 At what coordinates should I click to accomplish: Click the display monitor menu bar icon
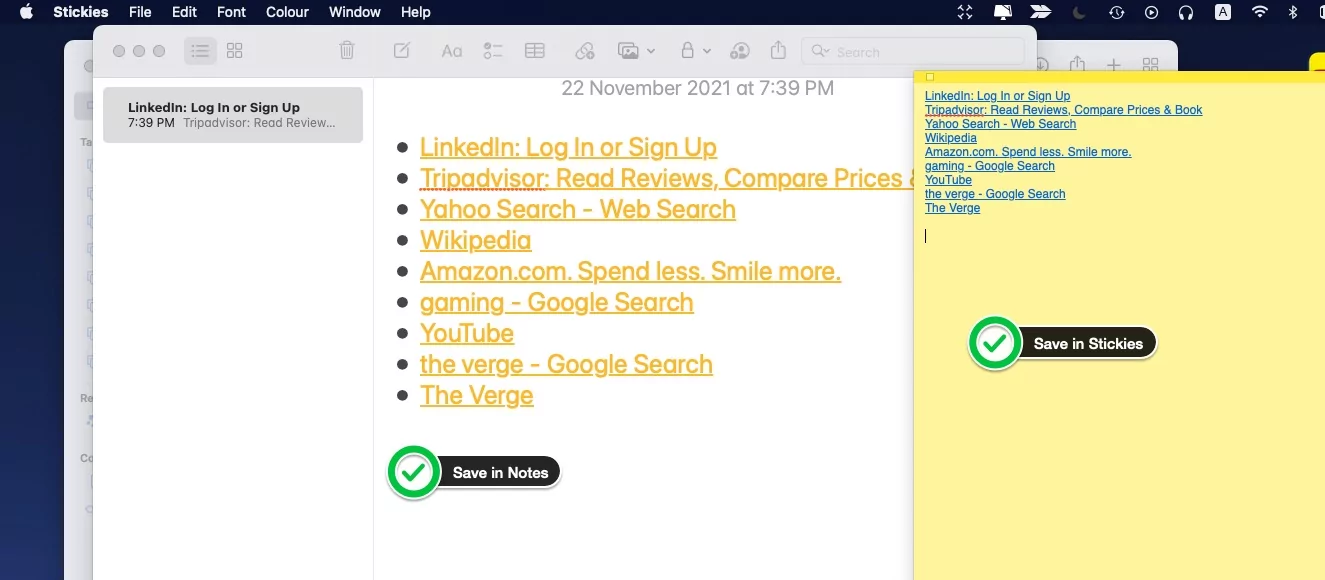1003,12
